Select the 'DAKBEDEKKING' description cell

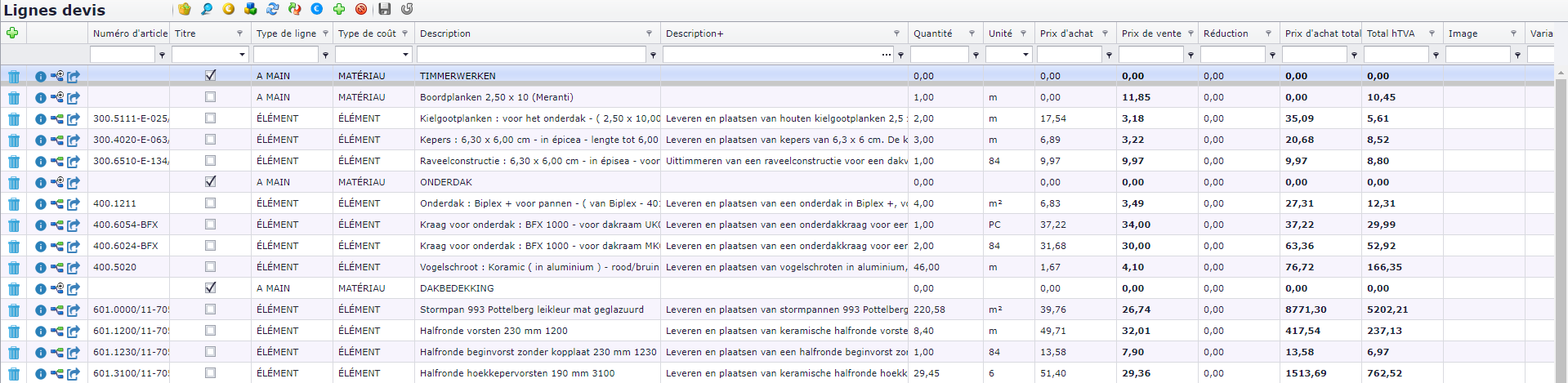tap(537, 288)
